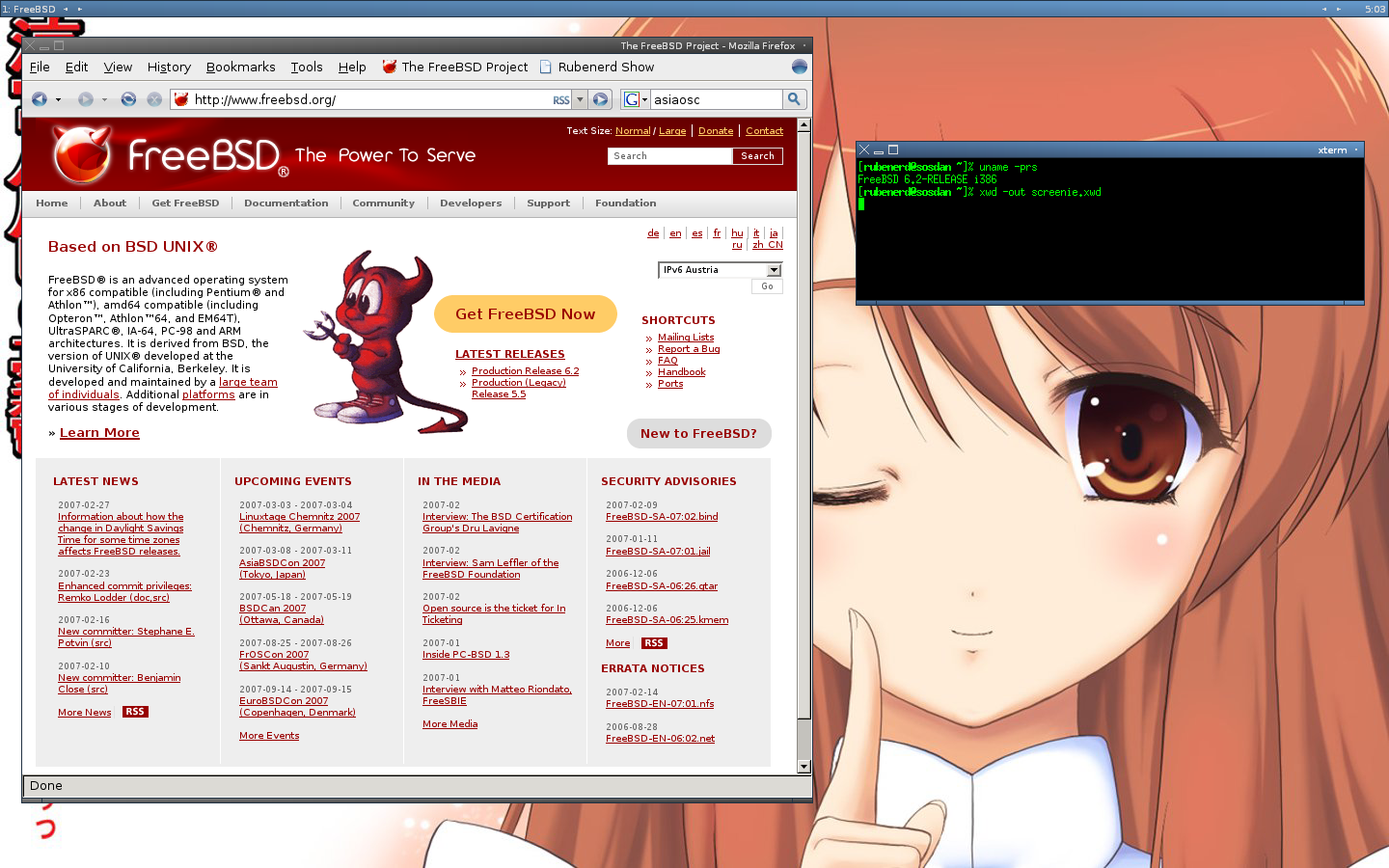The width and height of the screenshot is (1389, 868).
Task: Open the BSDCan 2007 event link
Action: [x=272, y=609]
